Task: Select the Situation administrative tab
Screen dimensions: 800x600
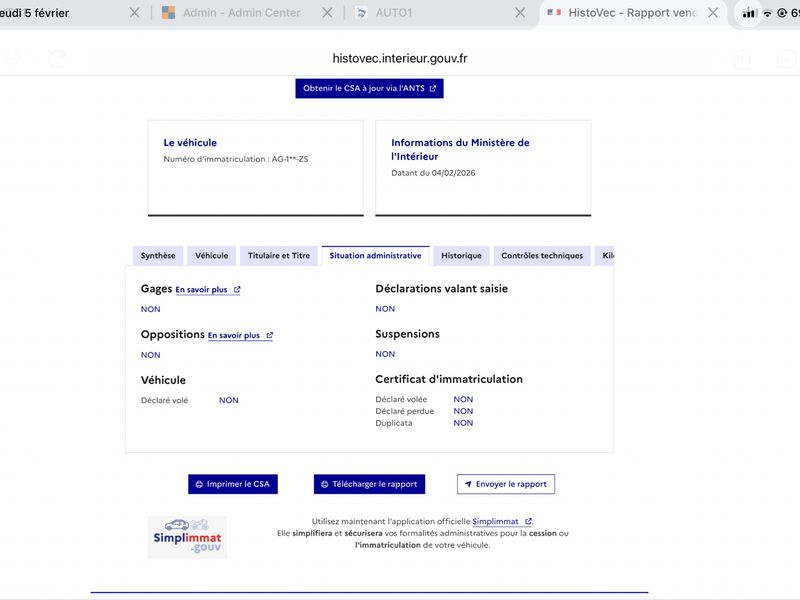Action: point(376,256)
